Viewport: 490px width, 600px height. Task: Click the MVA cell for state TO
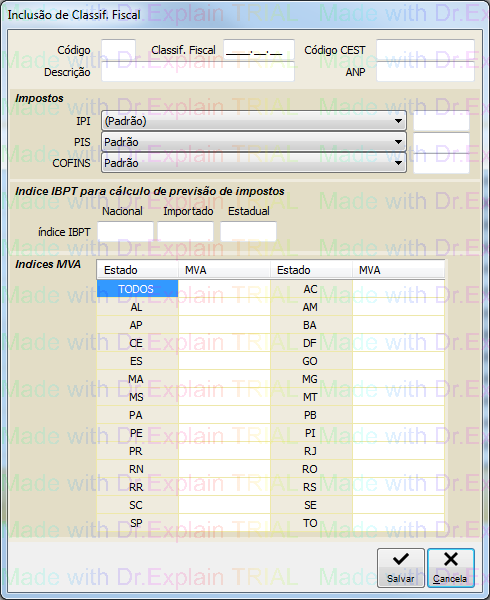click(x=398, y=523)
